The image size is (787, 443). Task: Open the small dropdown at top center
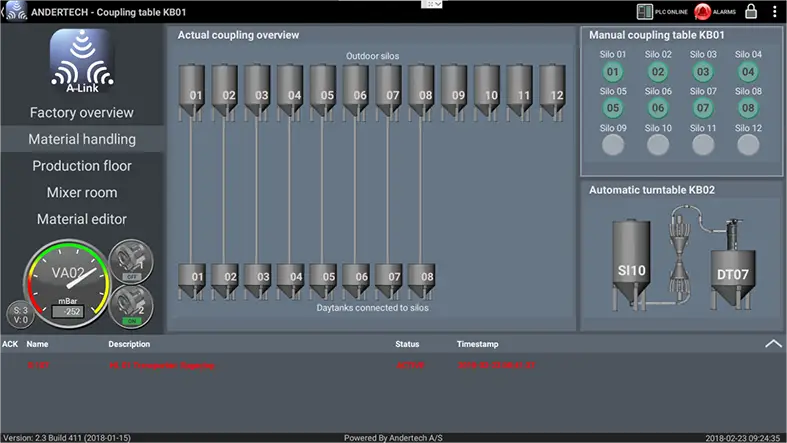433,4
